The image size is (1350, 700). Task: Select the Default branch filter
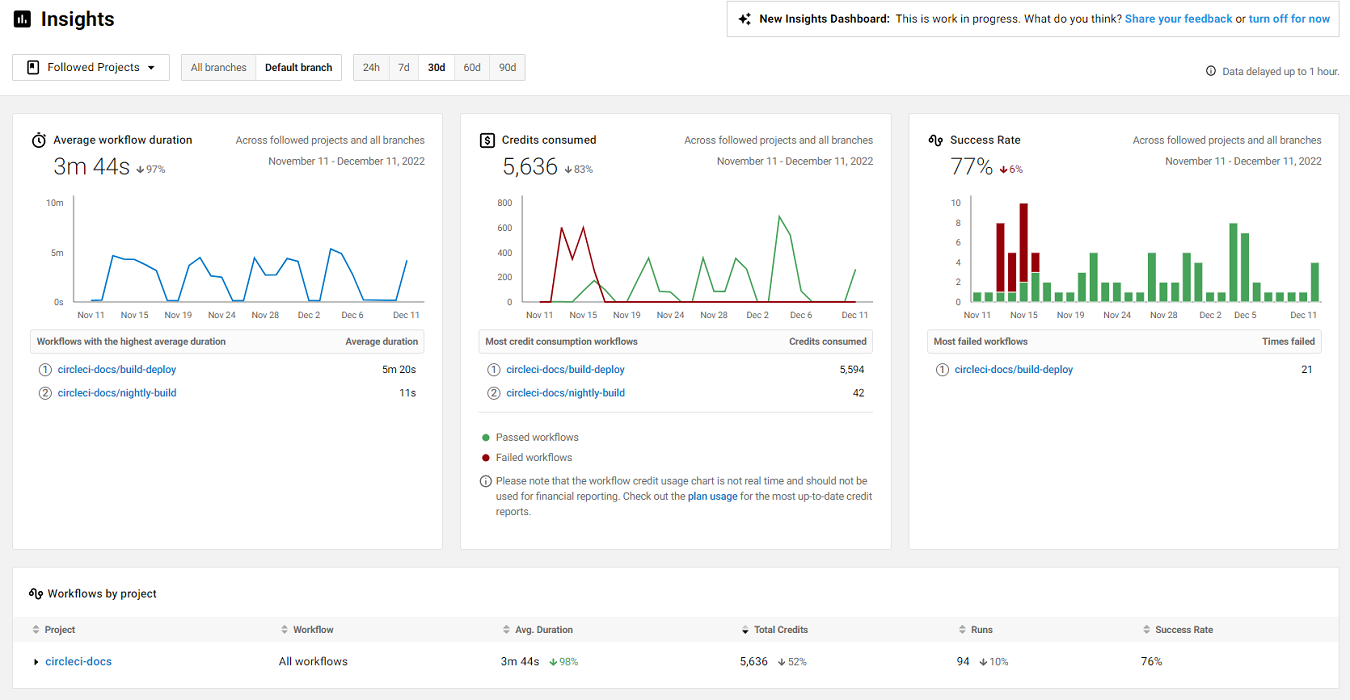click(298, 67)
